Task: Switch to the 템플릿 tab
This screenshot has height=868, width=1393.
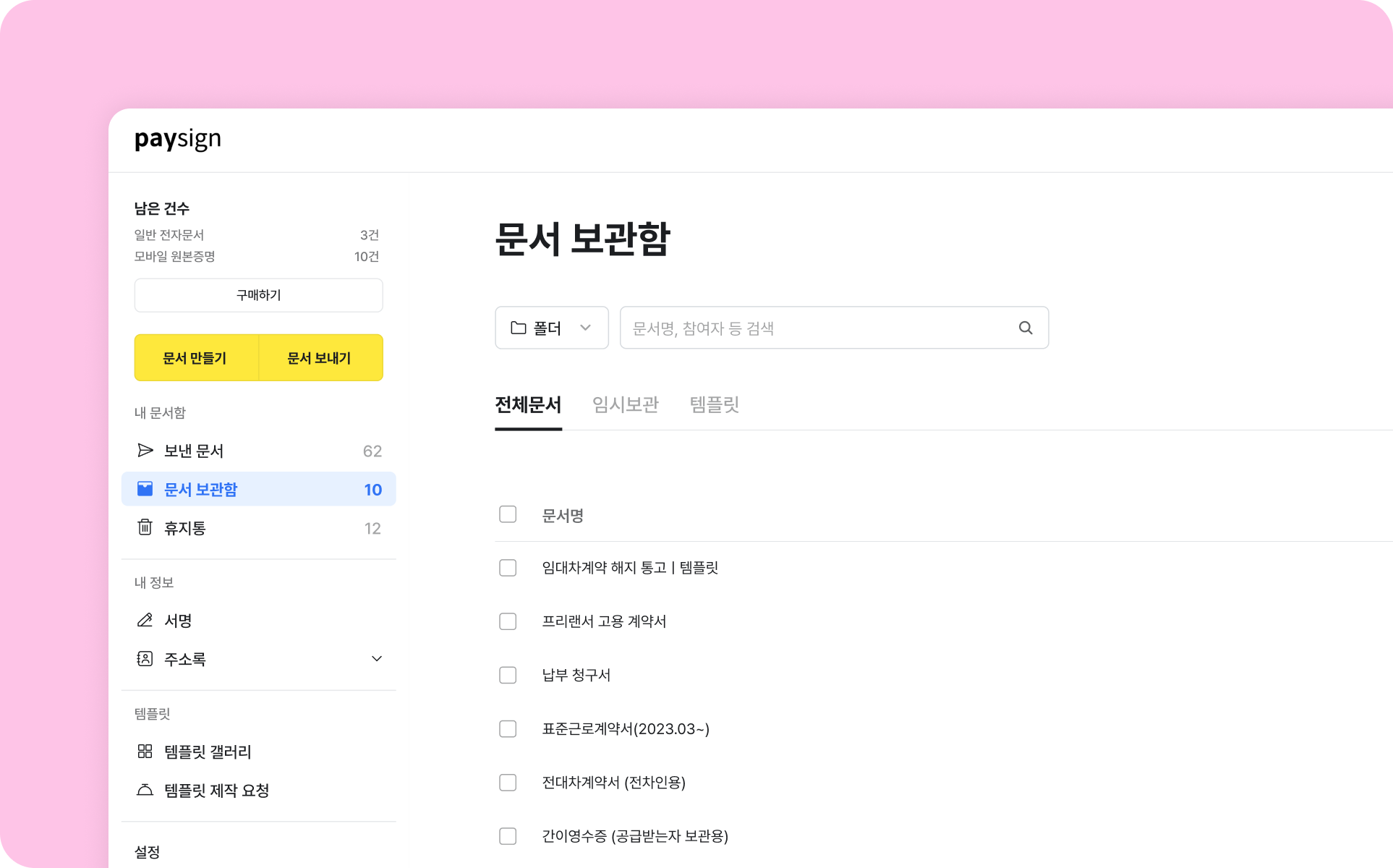Action: click(x=714, y=404)
